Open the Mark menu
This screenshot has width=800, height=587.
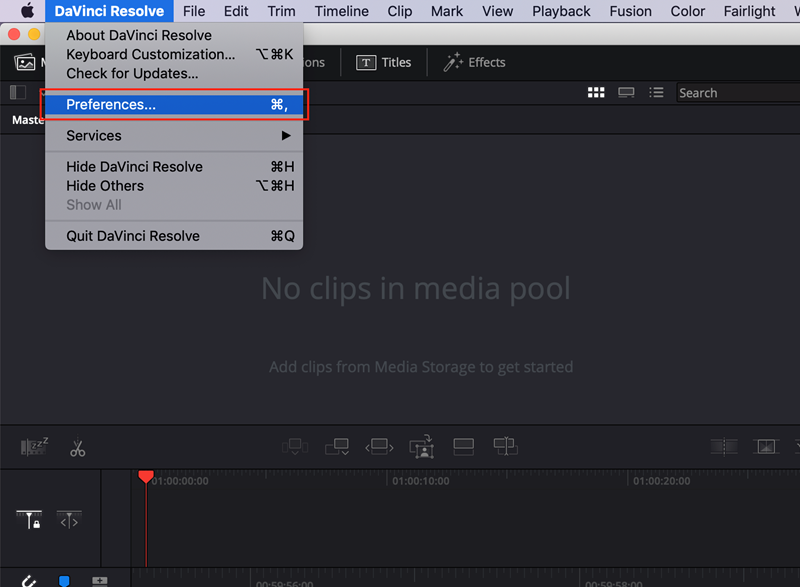coord(446,11)
